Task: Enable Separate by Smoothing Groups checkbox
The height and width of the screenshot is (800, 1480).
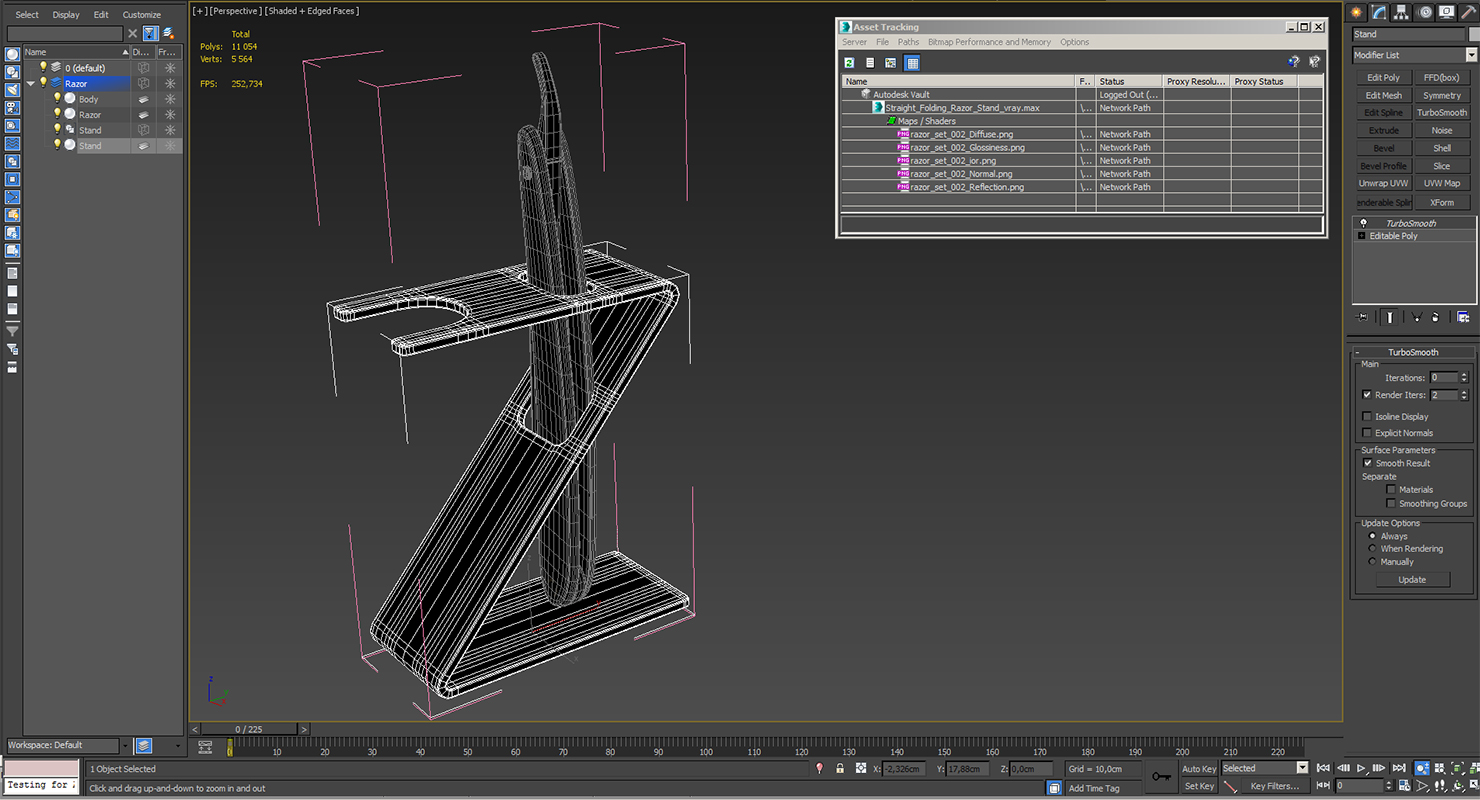Action: point(1390,504)
